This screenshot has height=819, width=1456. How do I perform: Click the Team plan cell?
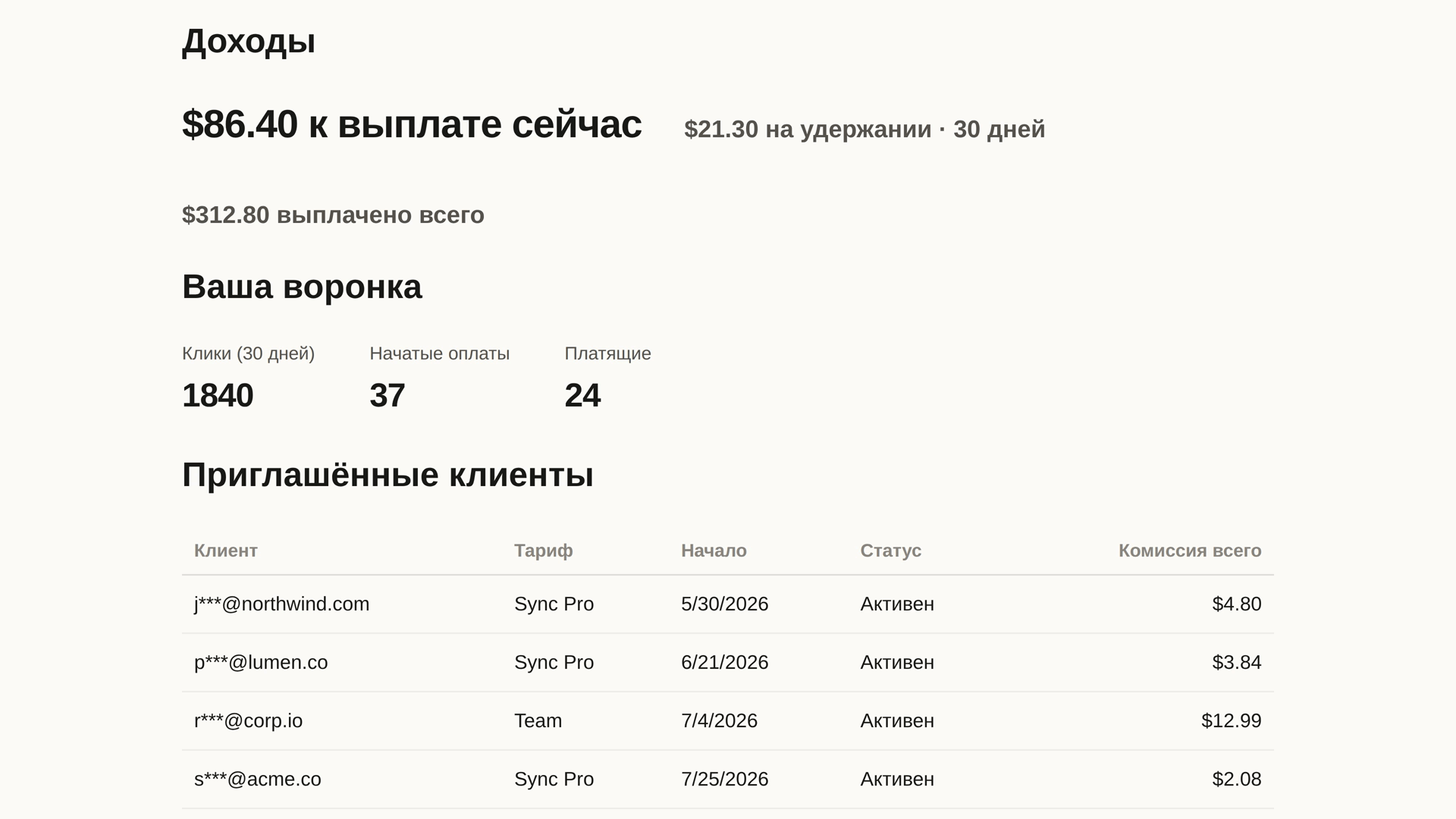pos(538,720)
